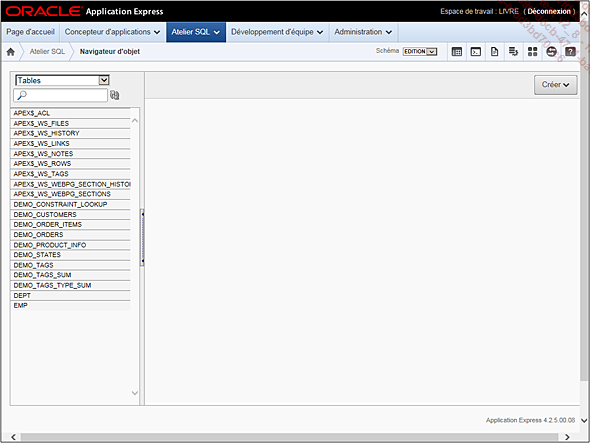This screenshot has height=443, width=590.
Task: Click the horizontal scrollbar right arrow
Action: point(567,437)
